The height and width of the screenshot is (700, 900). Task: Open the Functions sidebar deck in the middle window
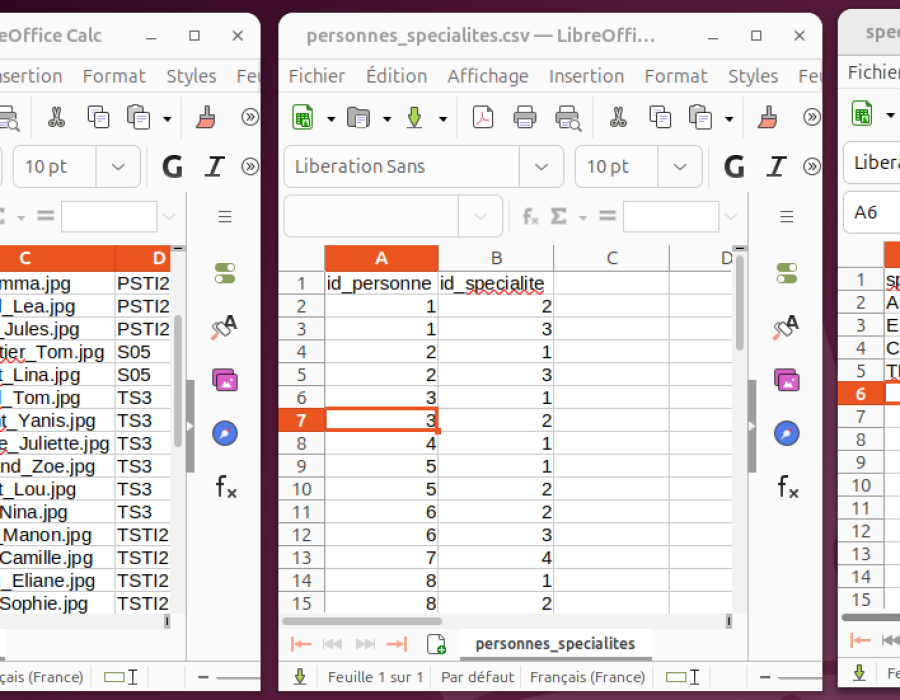tap(787, 487)
